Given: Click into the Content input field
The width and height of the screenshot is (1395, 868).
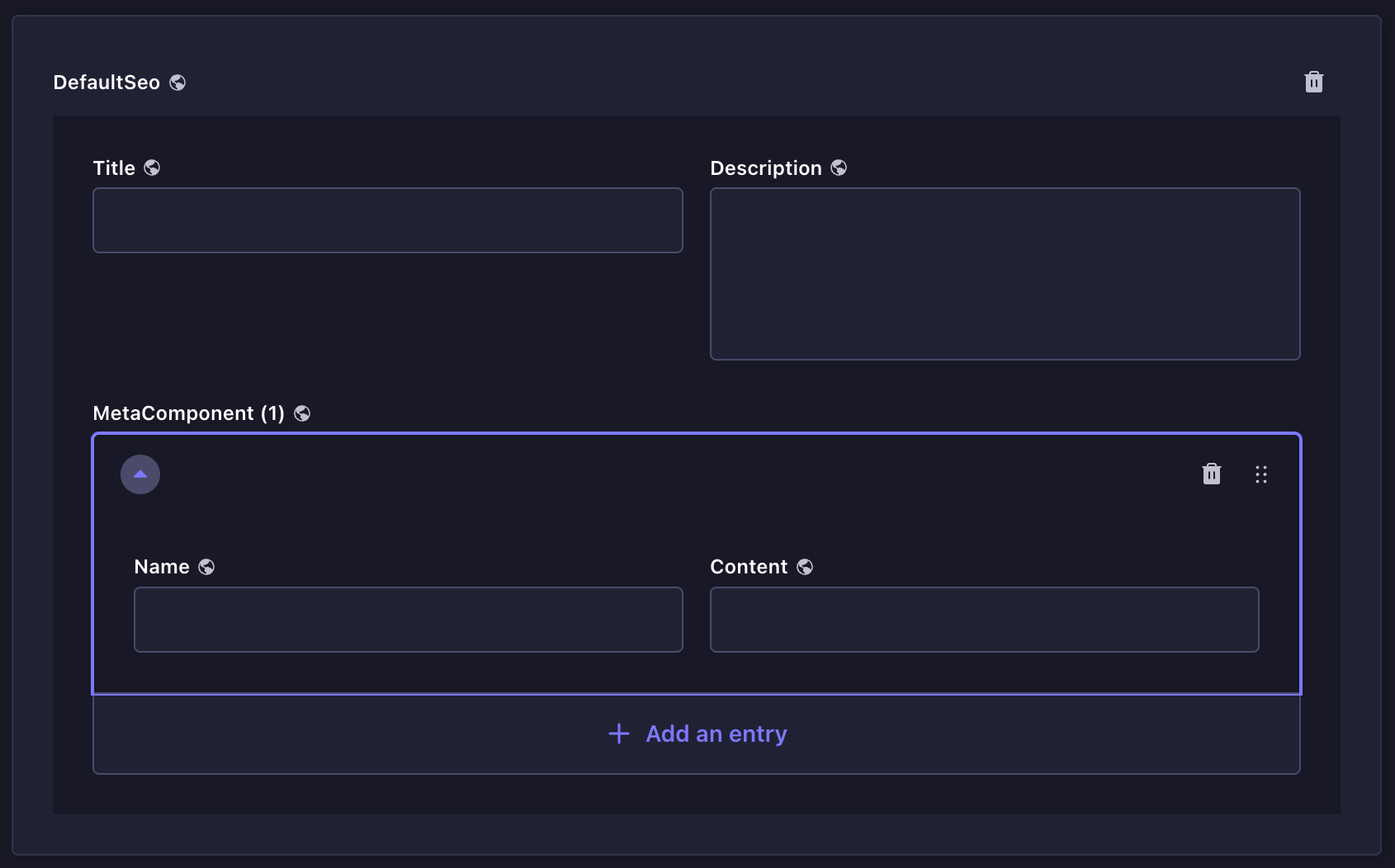Looking at the screenshot, I should coord(984,620).
